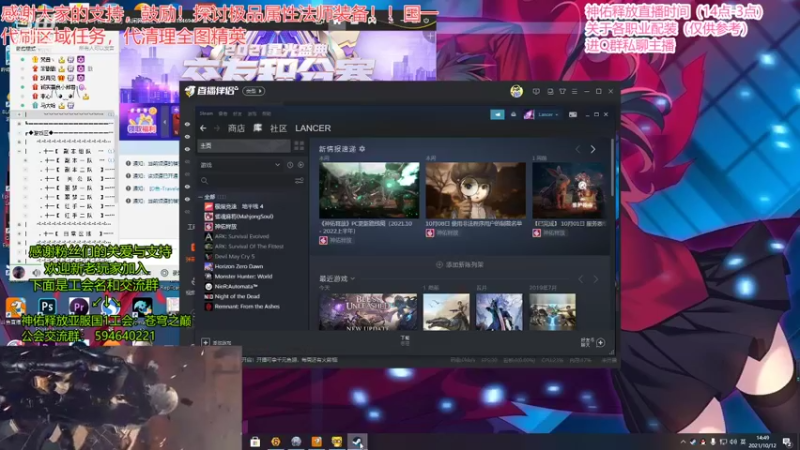Viewport: 800px width, 450px height.
Task: Toggle the topmost eye visibility icon in 直播伴侣
Action: 187,124
